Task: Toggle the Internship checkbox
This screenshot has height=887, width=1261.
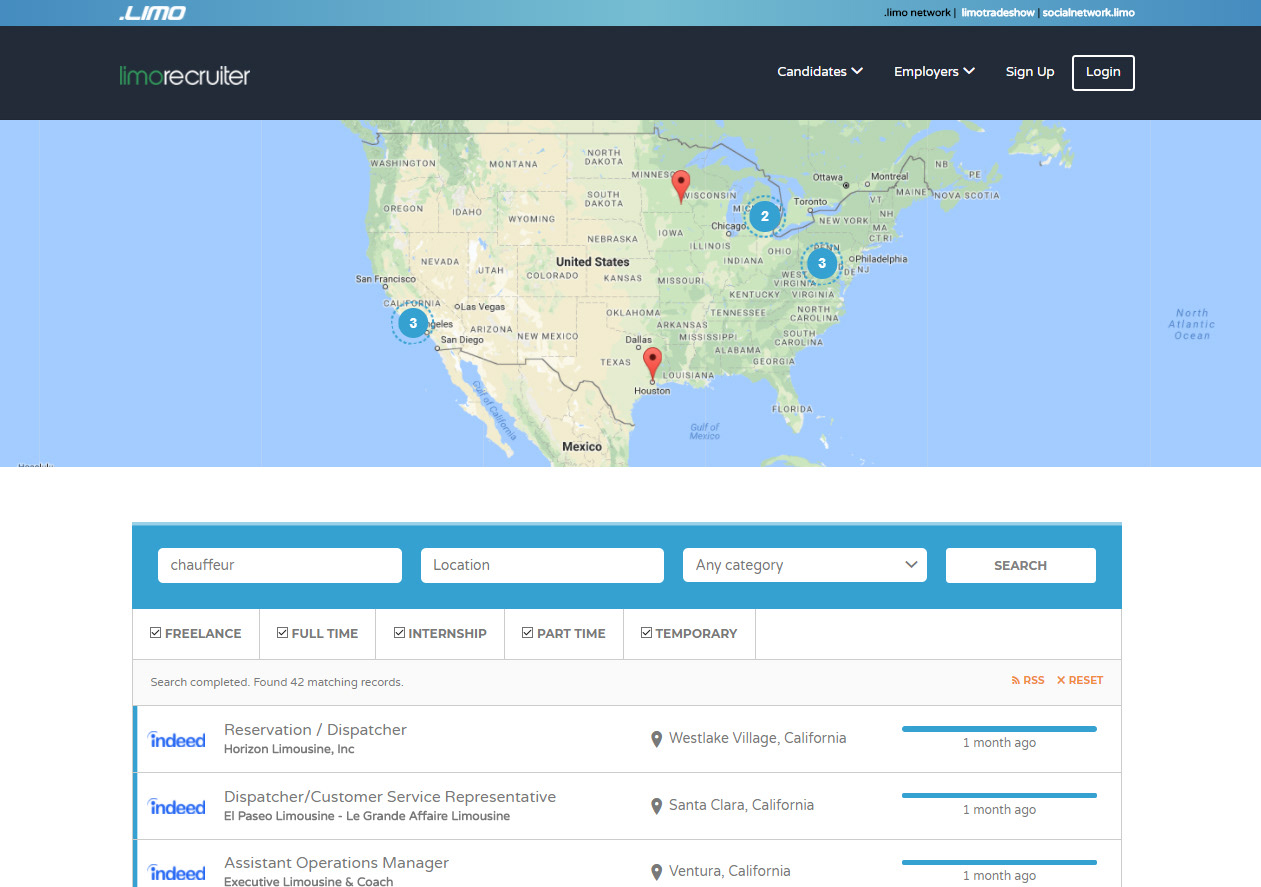Action: (400, 633)
